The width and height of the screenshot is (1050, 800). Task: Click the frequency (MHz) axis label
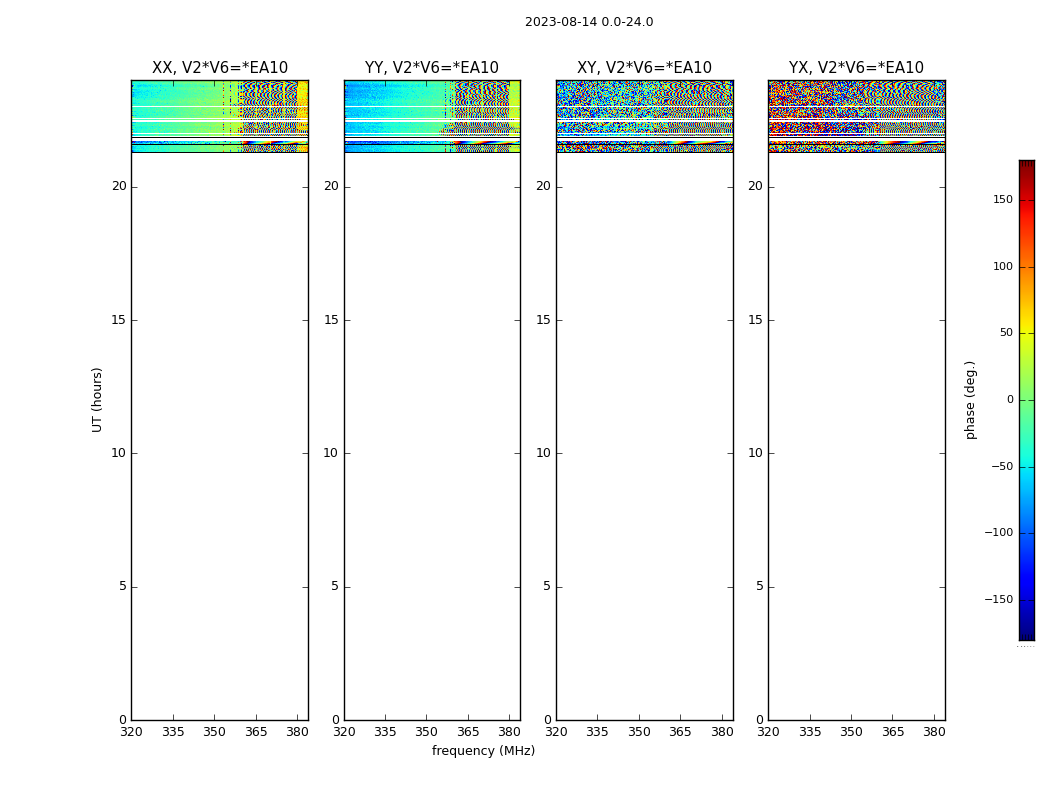[x=483, y=751]
